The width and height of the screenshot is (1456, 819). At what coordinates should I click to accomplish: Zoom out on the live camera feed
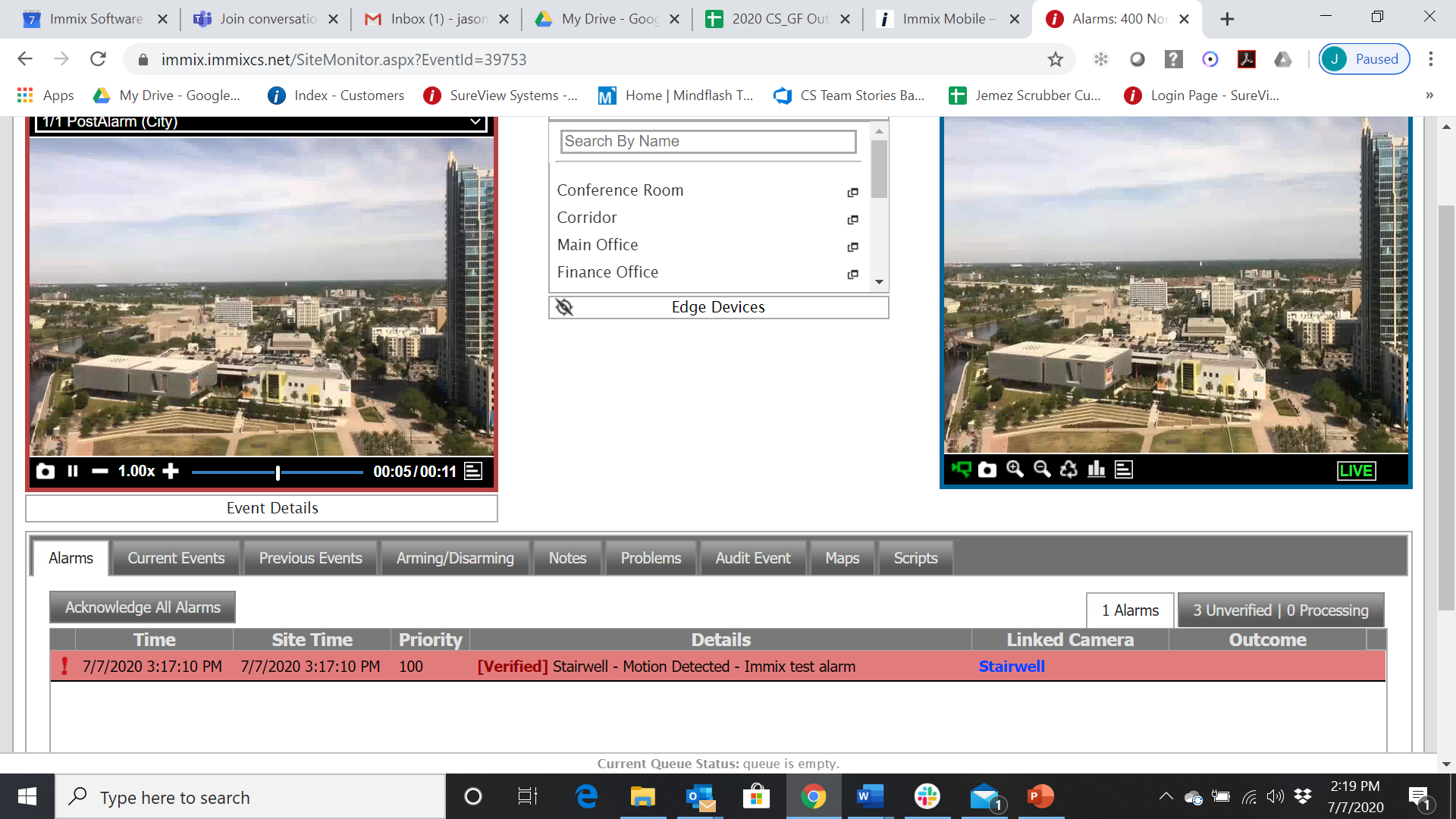pyautogui.click(x=1040, y=470)
